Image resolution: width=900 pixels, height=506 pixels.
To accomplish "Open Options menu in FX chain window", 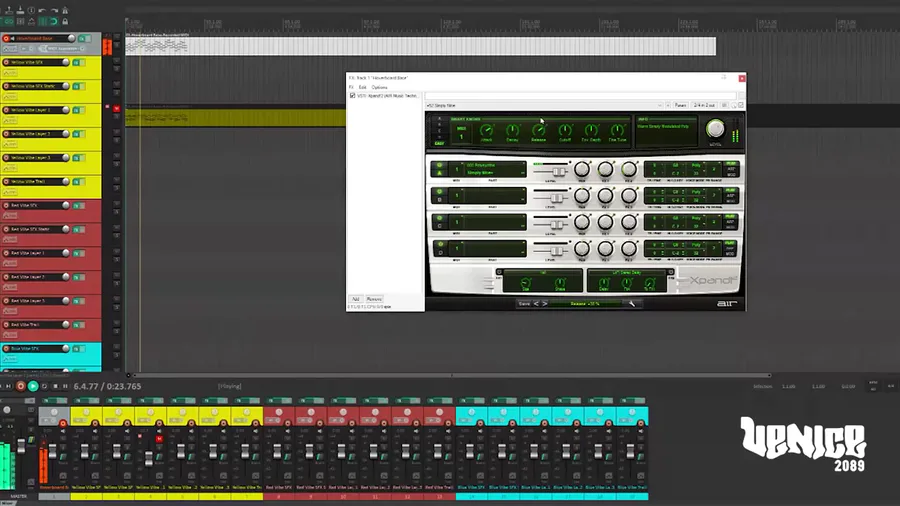I will pos(379,87).
